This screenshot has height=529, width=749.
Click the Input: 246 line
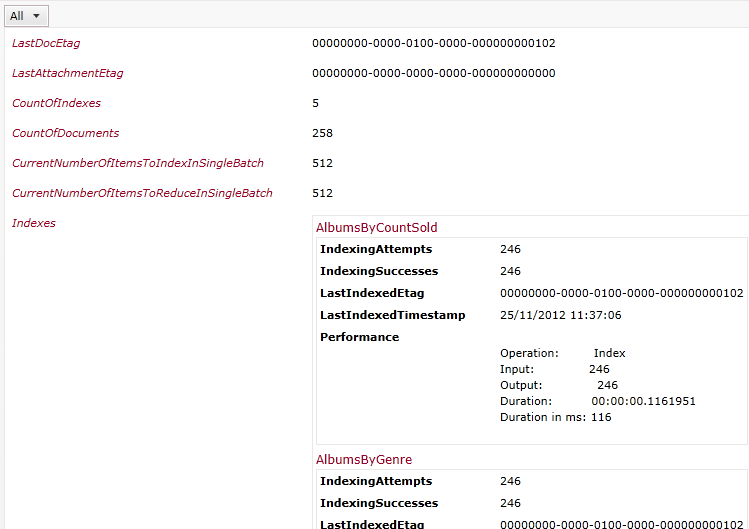555,369
